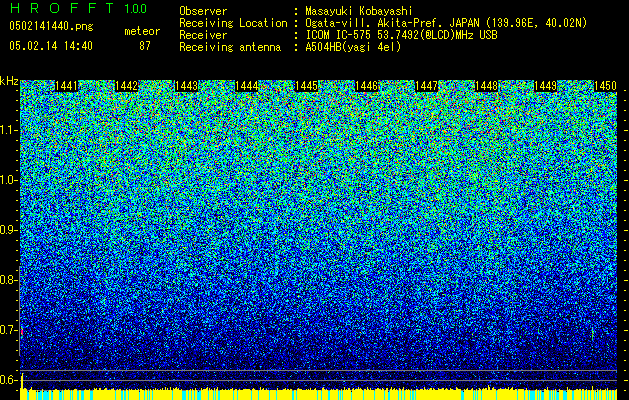
Task: Click the 1442 time marker
Action: [126, 86]
